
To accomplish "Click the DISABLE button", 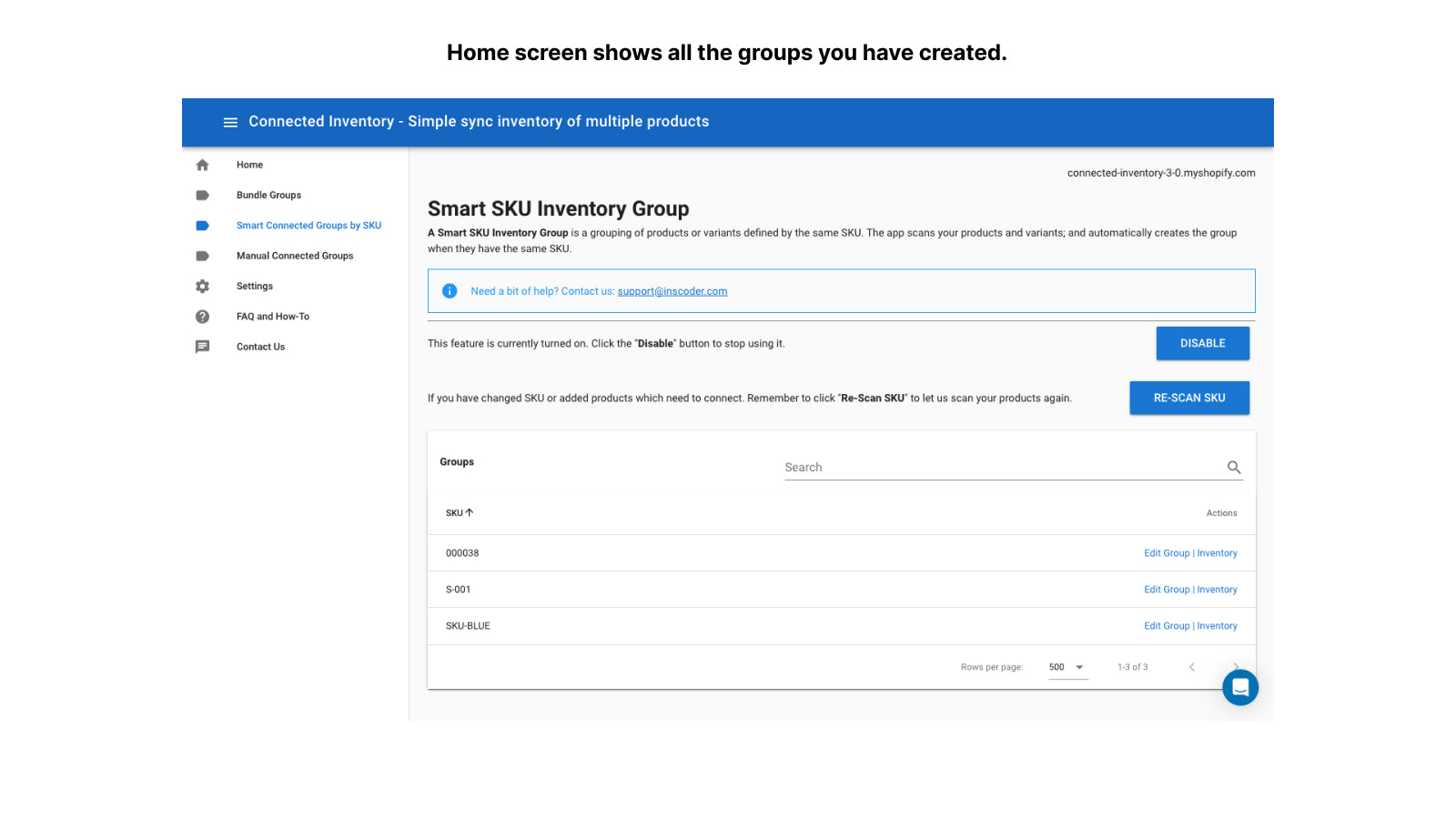I will pos(1203,343).
